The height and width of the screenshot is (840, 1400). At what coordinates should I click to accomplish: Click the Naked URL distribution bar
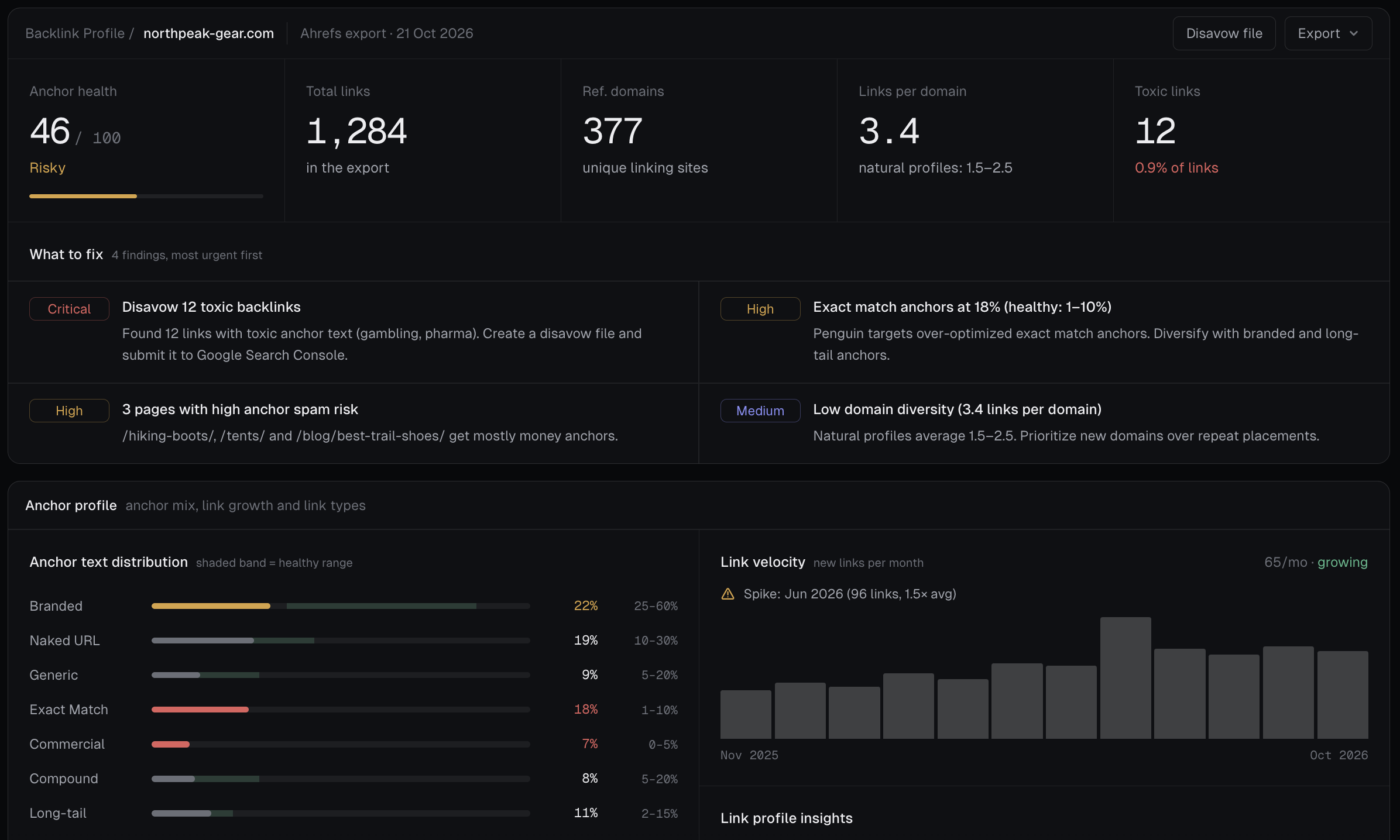[341, 641]
